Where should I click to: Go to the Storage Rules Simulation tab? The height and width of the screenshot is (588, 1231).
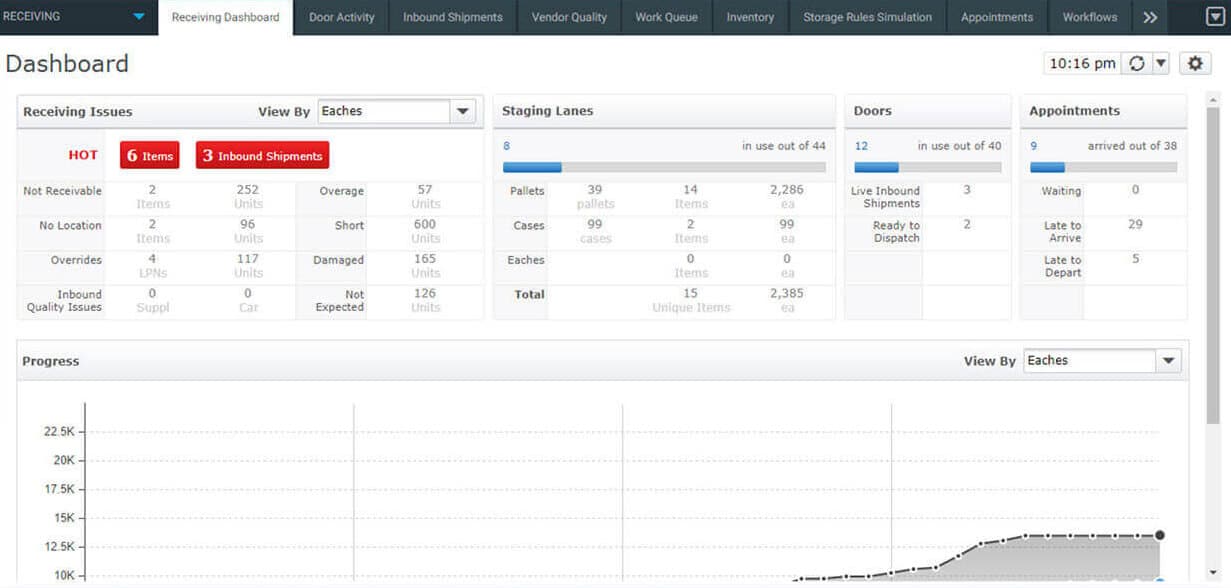click(867, 17)
